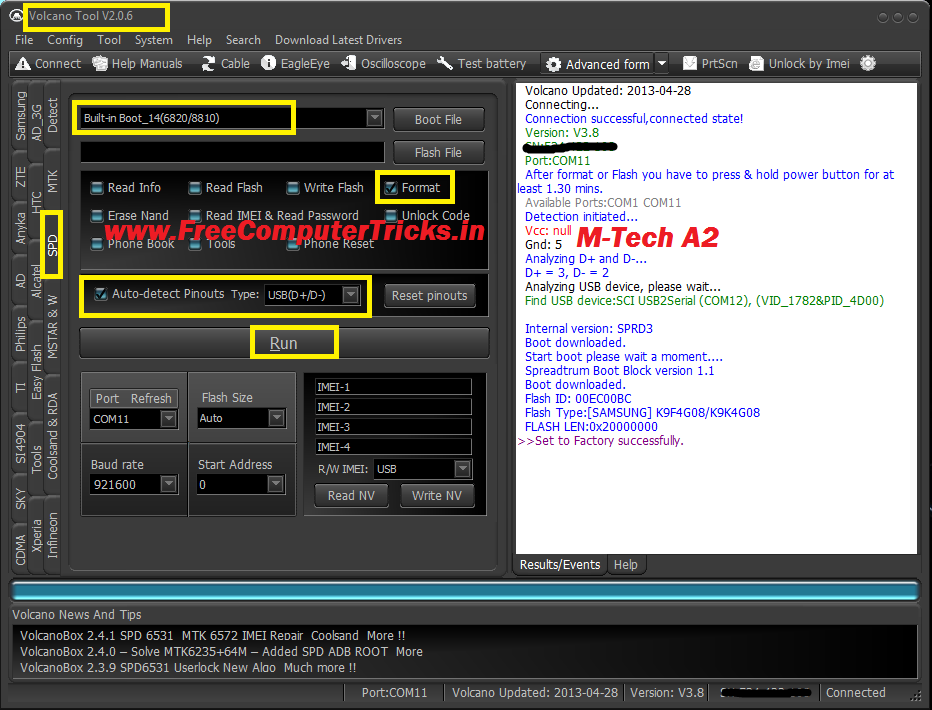Select the MSTAR & W side tab

point(52,327)
